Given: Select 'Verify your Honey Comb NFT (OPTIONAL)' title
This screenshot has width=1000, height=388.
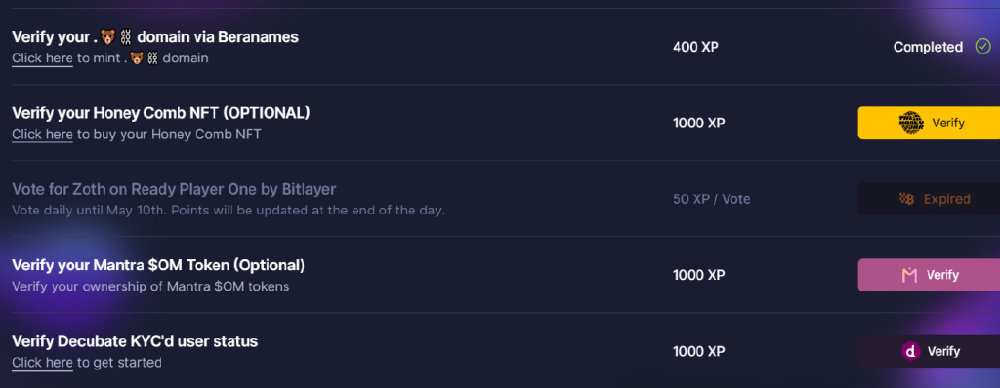Looking at the screenshot, I should [x=161, y=113].
